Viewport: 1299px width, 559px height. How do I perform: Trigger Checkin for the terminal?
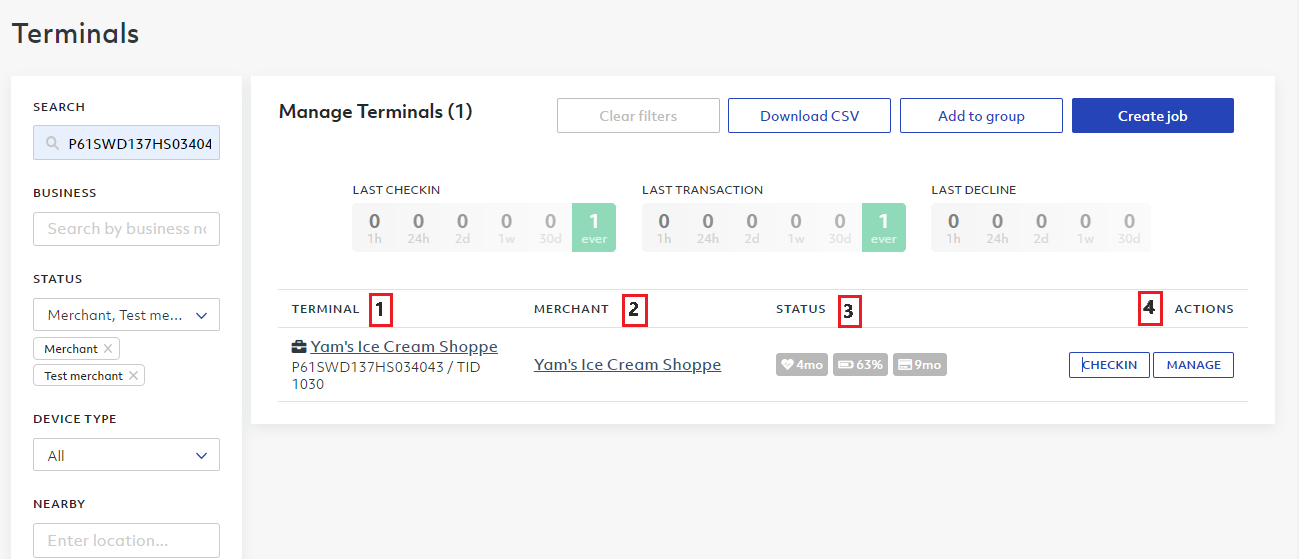coord(1109,365)
